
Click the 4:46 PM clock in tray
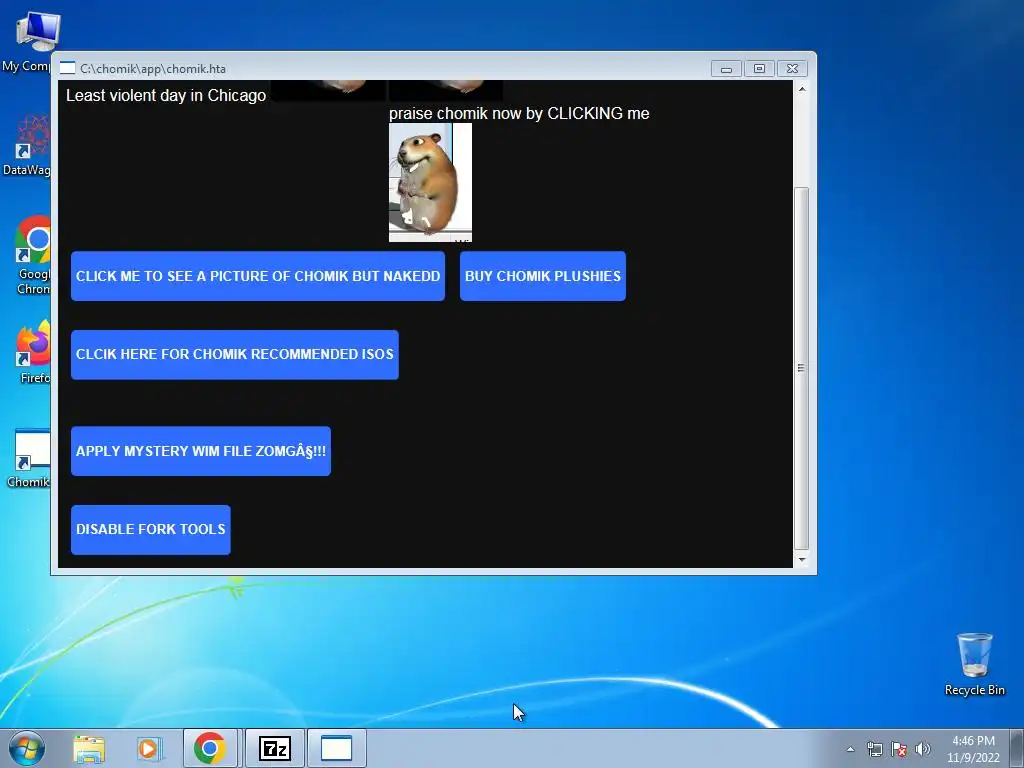[973, 749]
